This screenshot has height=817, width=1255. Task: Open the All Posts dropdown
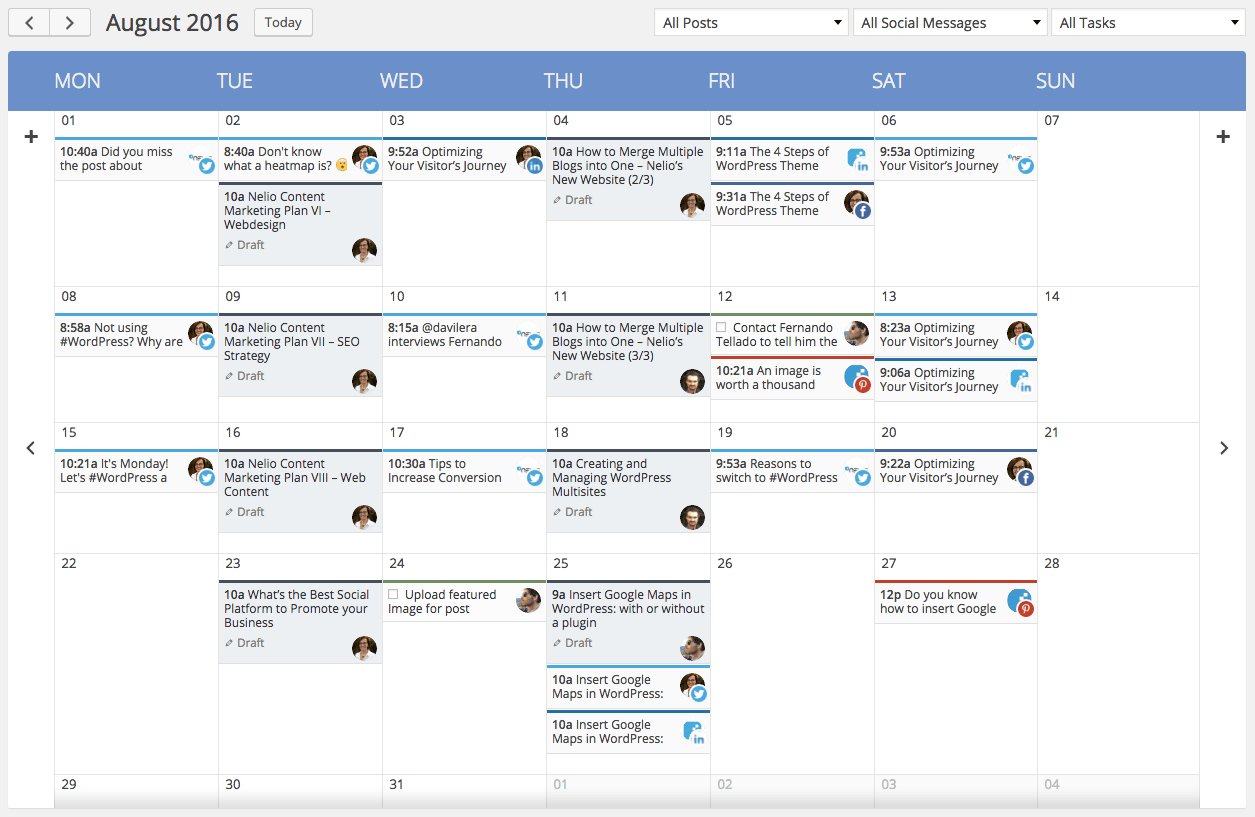tap(752, 23)
